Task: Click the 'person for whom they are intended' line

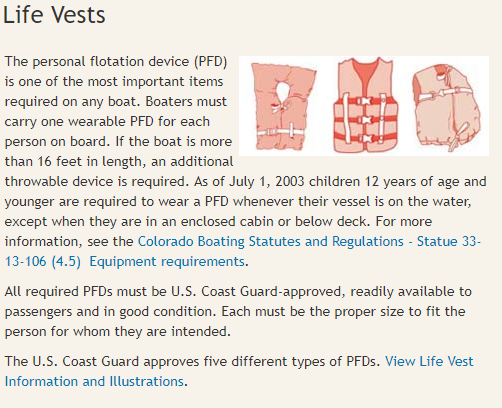Action: (x=117, y=332)
